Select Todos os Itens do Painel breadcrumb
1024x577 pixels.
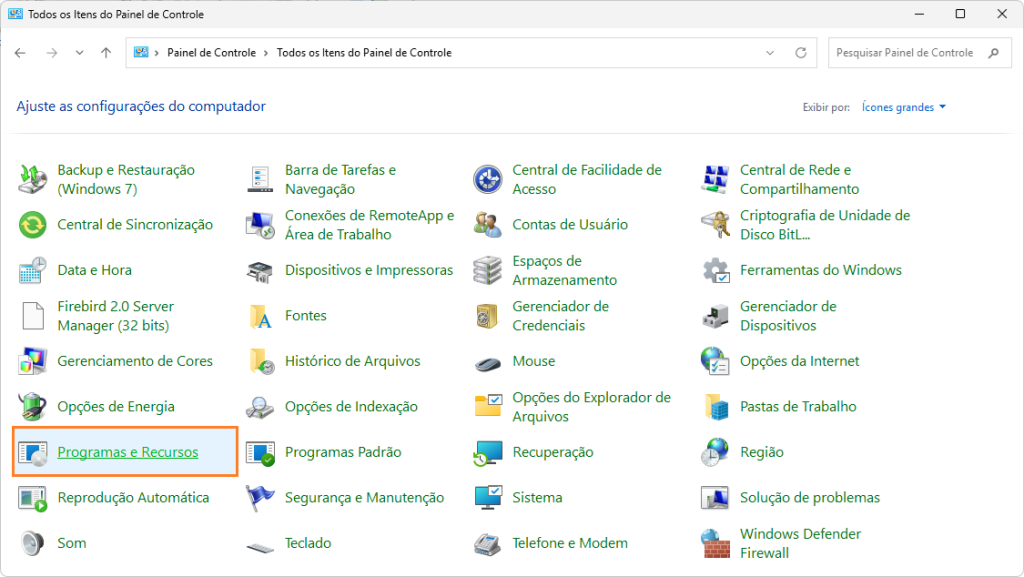pyautogui.click(x=363, y=53)
